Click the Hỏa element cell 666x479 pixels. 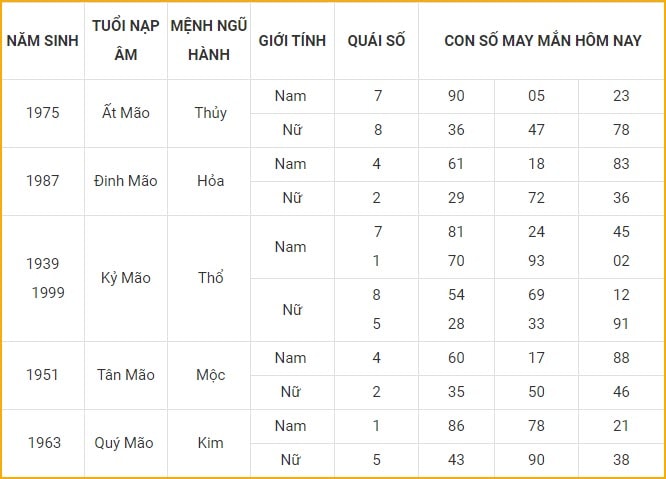click(210, 181)
